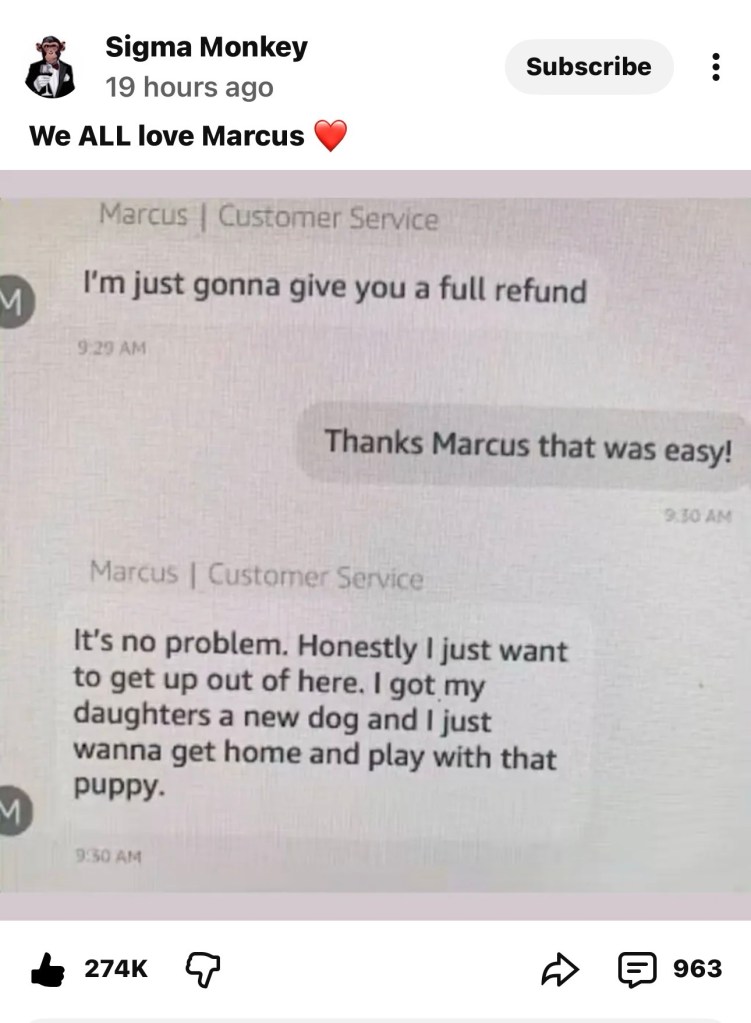Click the bottom gray 'M' avatar circle
This screenshot has width=751, height=1023.
click(x=14, y=810)
